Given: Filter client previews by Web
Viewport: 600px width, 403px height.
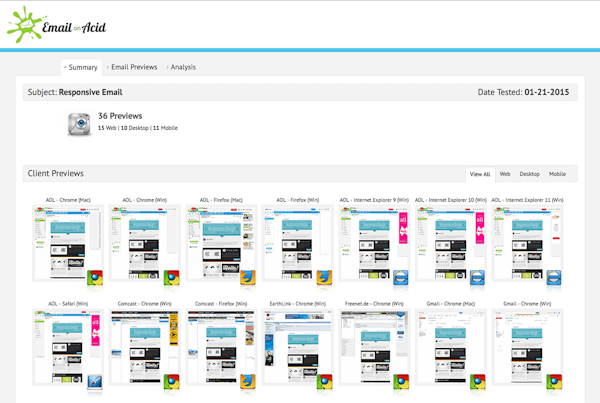Looking at the screenshot, I should pyautogui.click(x=505, y=174).
